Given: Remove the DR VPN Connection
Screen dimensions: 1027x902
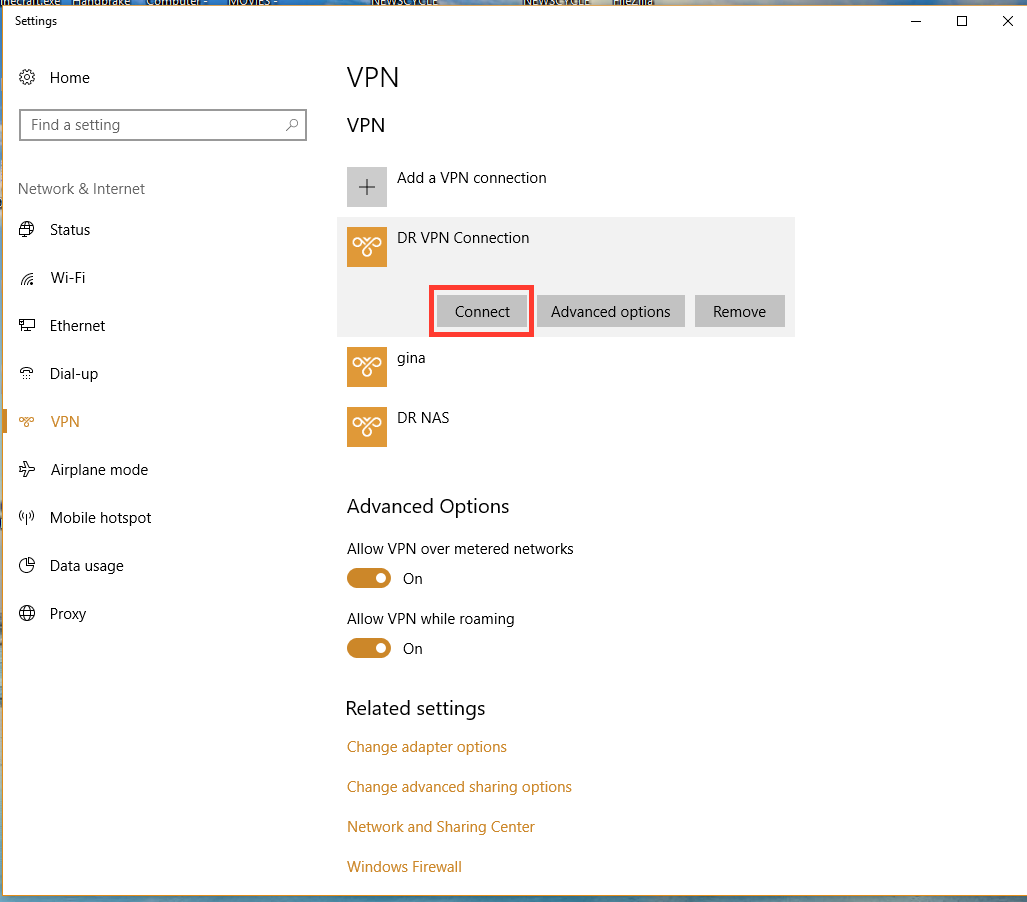Looking at the screenshot, I should pos(739,312).
